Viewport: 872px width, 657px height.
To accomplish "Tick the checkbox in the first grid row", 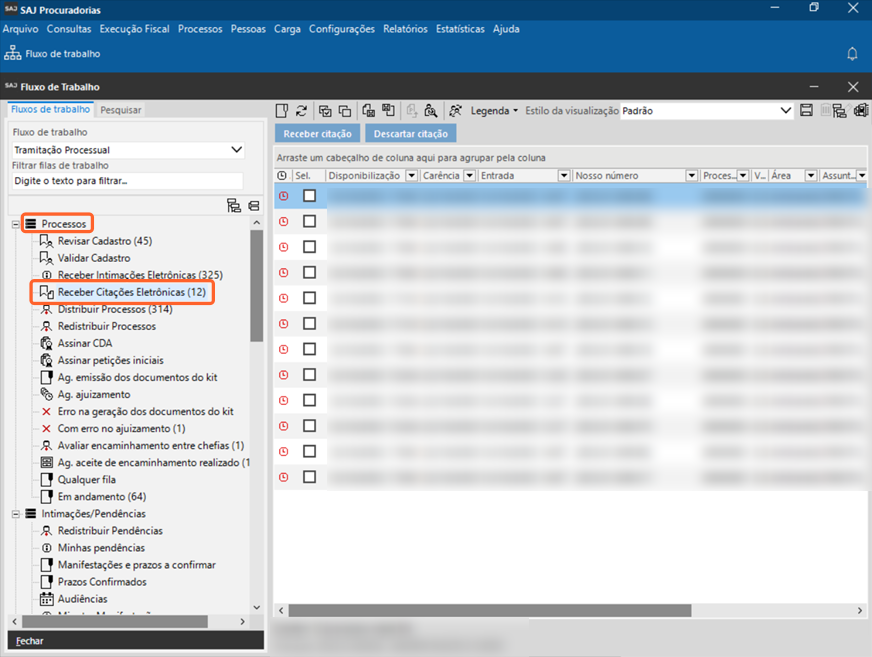I will click(310, 196).
